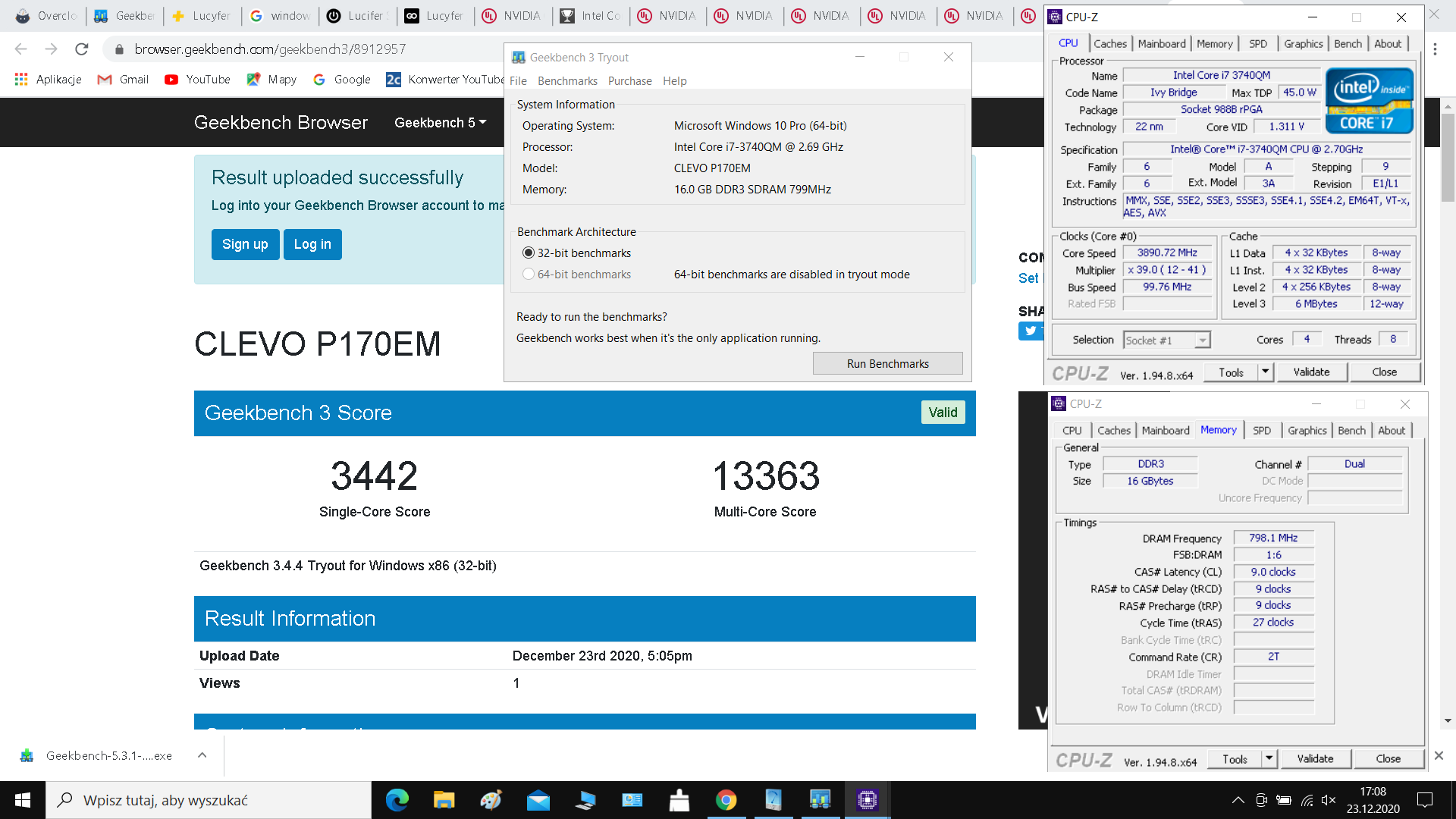Open the Mapy bookmark
Screen dimensions: 1456x819
point(271,80)
